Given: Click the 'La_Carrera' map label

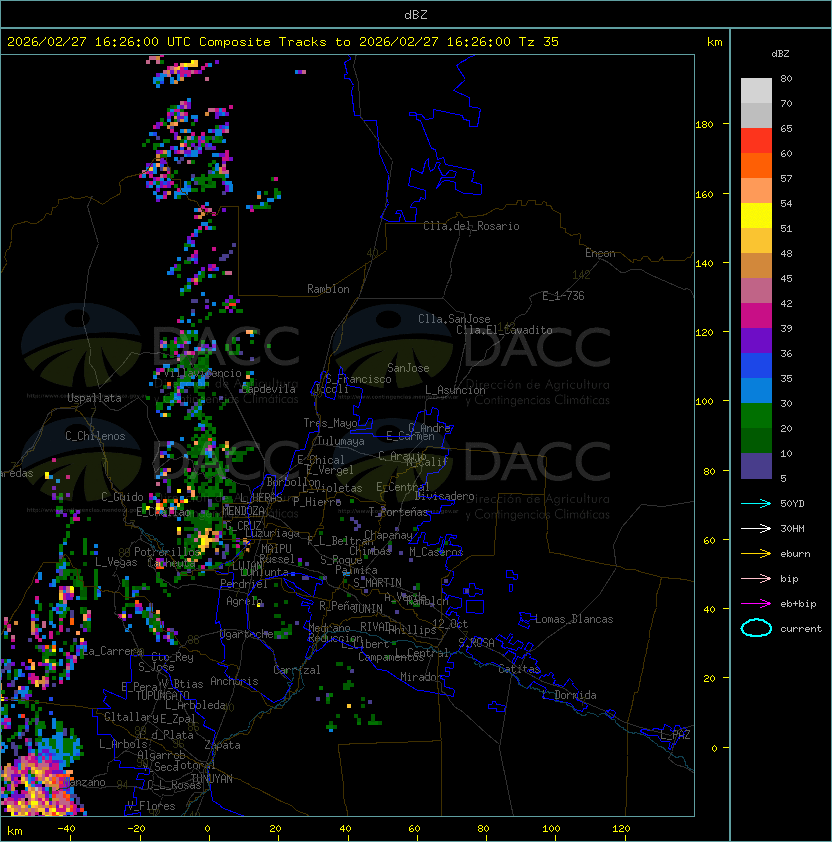Looking at the screenshot, I should pos(112,651).
